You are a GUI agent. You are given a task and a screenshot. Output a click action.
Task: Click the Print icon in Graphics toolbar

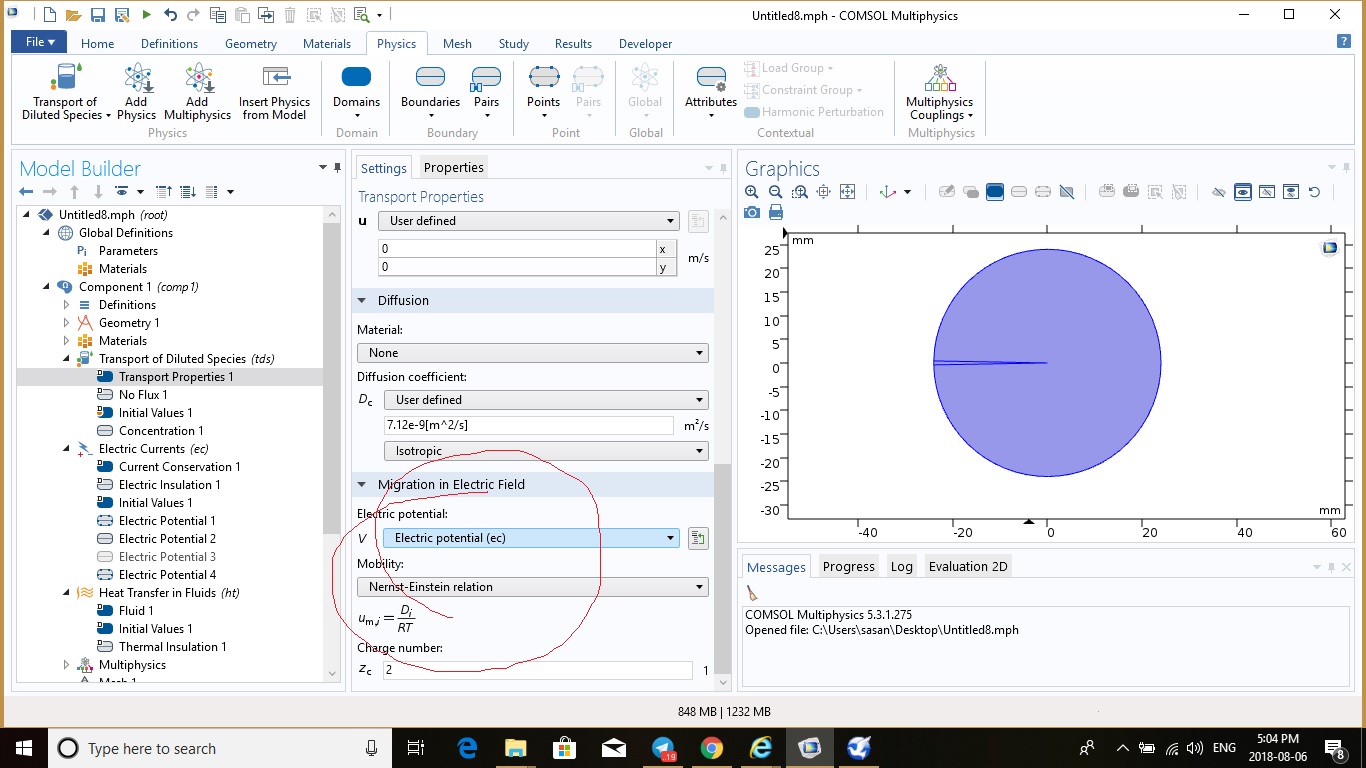pos(775,212)
